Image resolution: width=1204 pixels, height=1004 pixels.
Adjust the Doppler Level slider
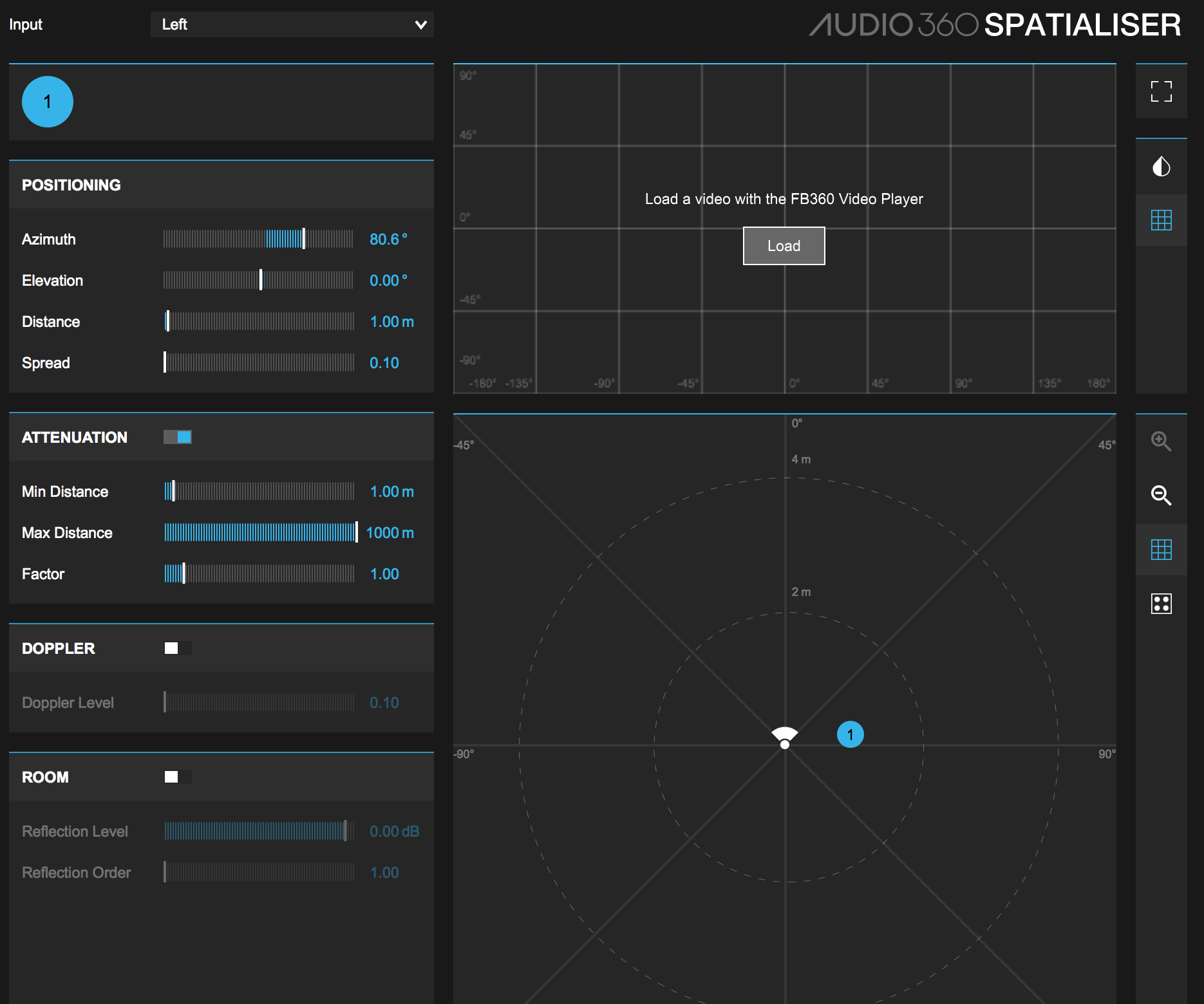tap(258, 702)
